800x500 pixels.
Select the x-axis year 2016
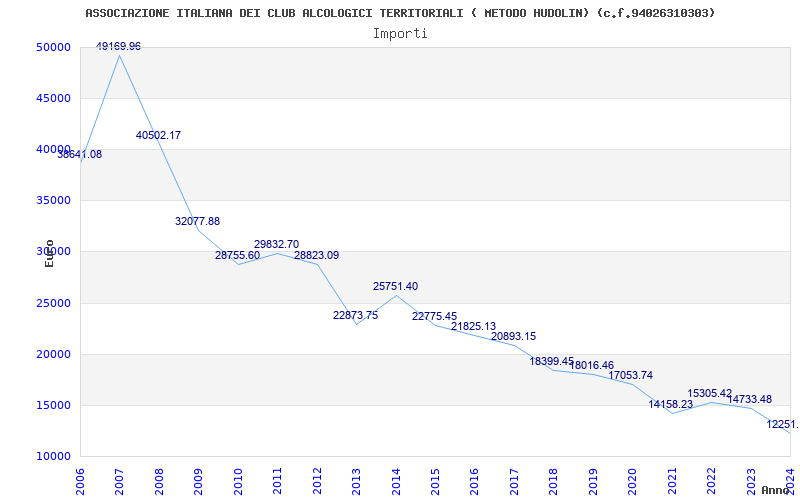[474, 482]
